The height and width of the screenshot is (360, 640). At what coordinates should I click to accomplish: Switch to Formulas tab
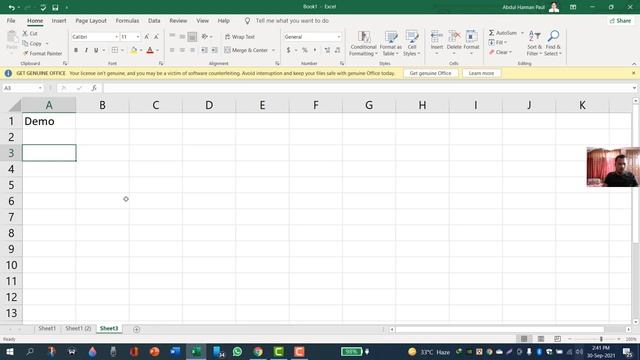point(127,20)
